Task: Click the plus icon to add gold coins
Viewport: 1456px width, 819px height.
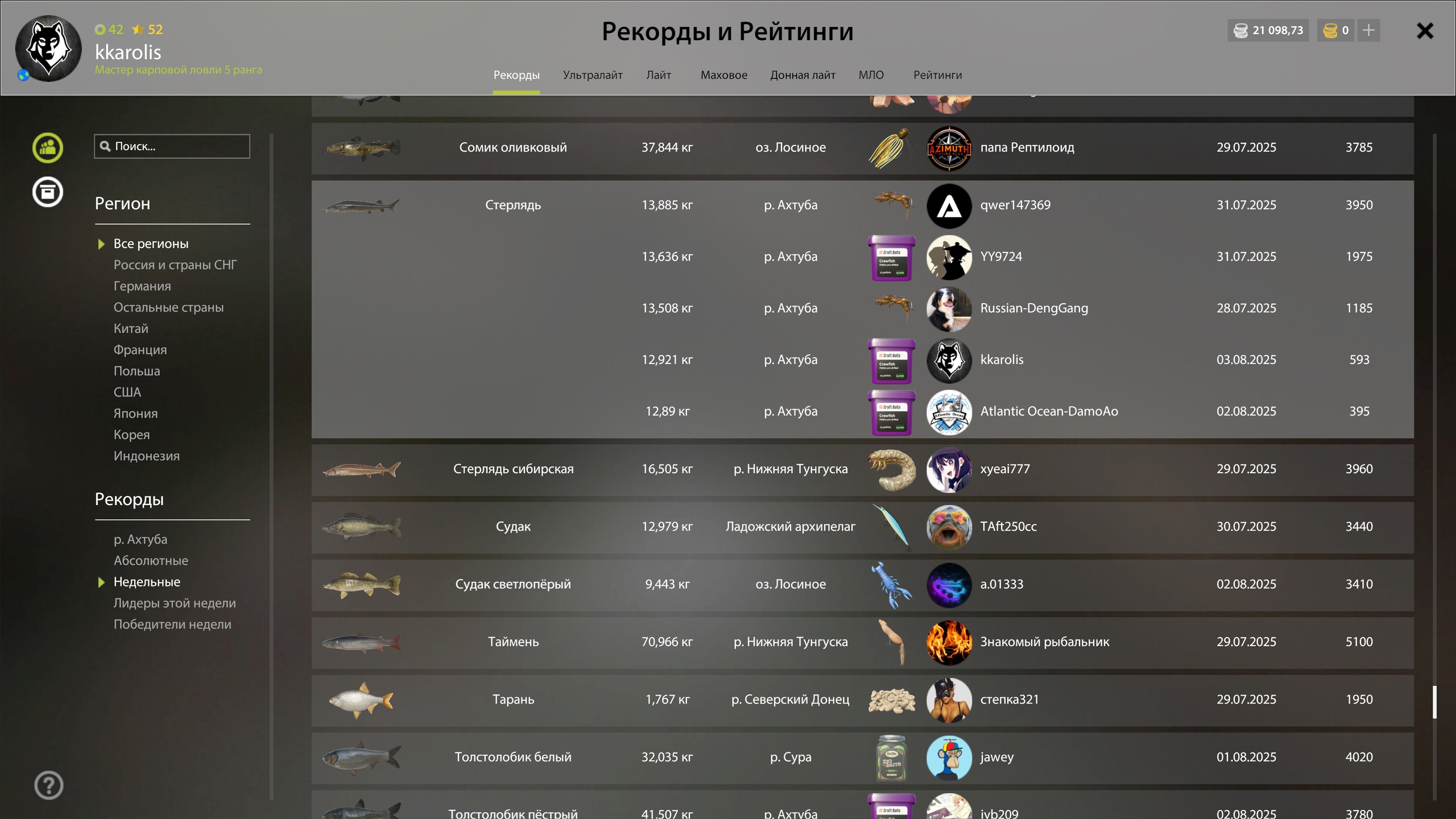Action: (x=1368, y=30)
